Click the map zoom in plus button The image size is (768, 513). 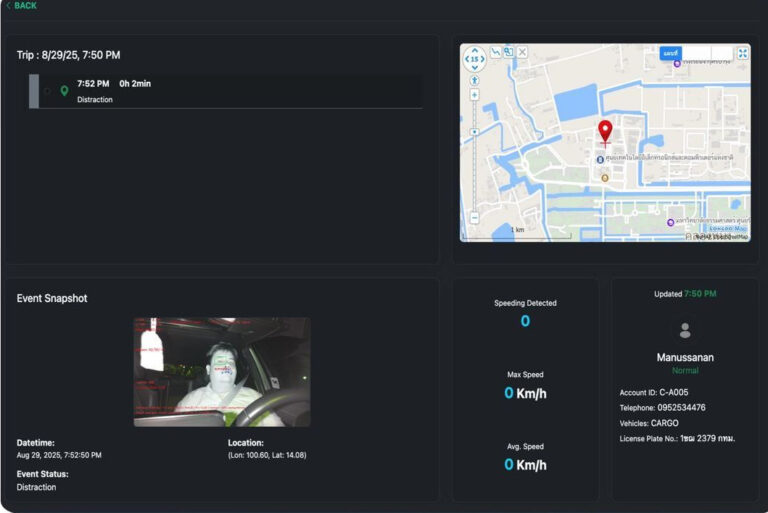(474, 95)
